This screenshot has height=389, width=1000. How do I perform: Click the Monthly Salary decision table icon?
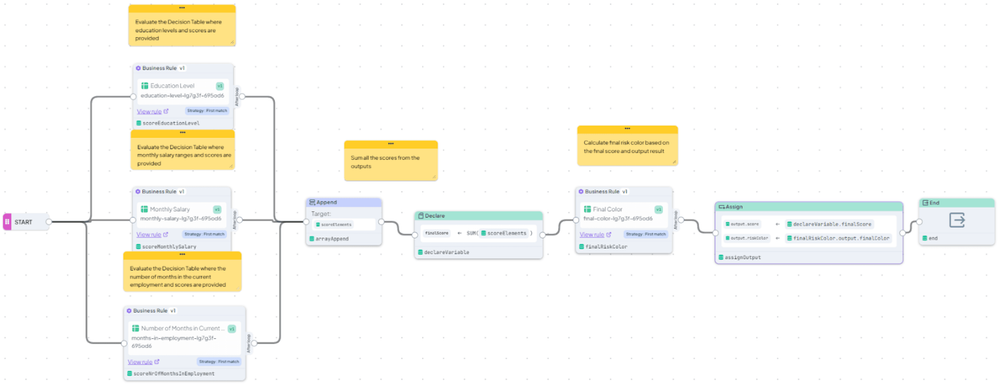143,209
